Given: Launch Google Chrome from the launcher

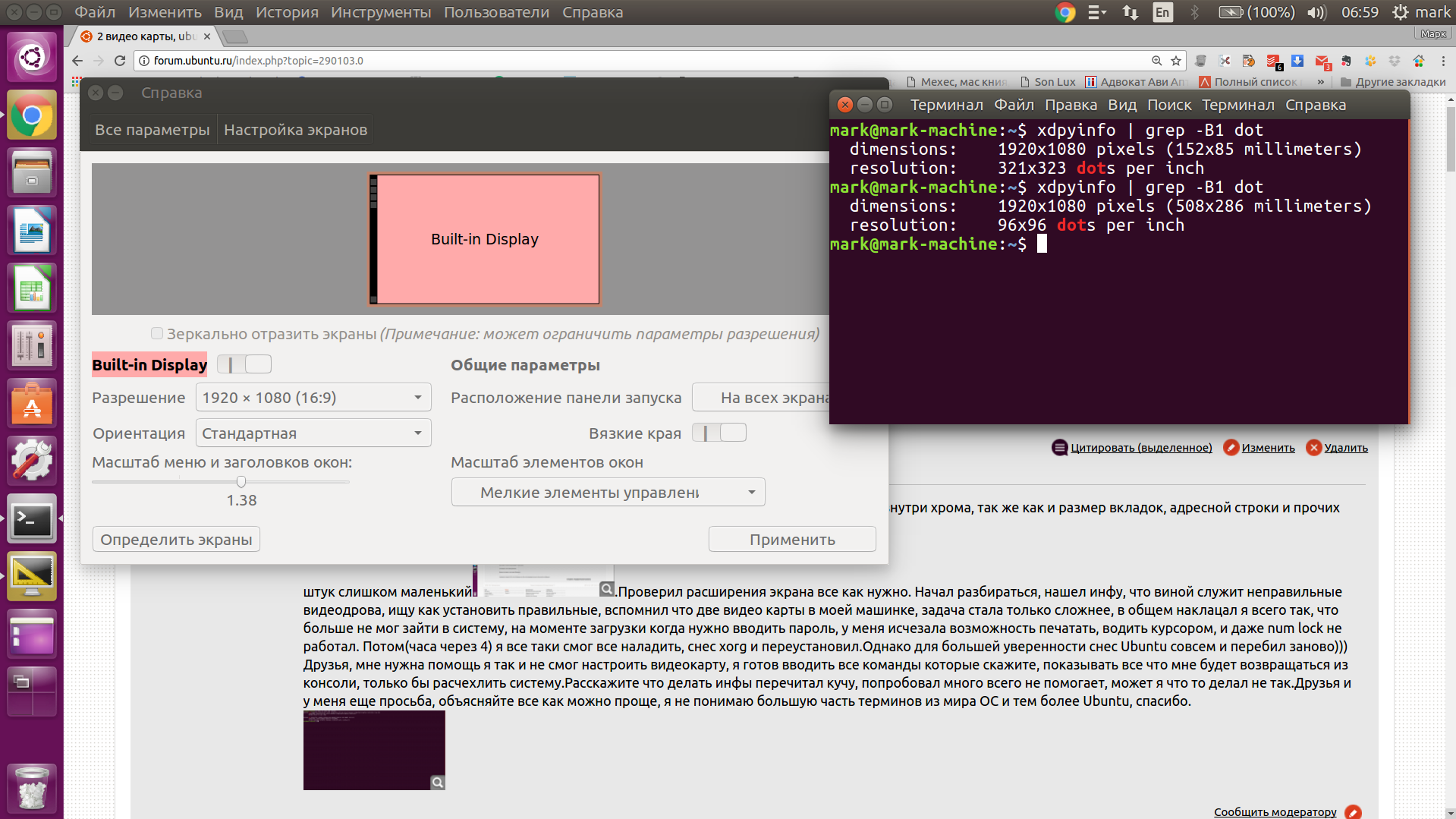Looking at the screenshot, I should (32, 115).
